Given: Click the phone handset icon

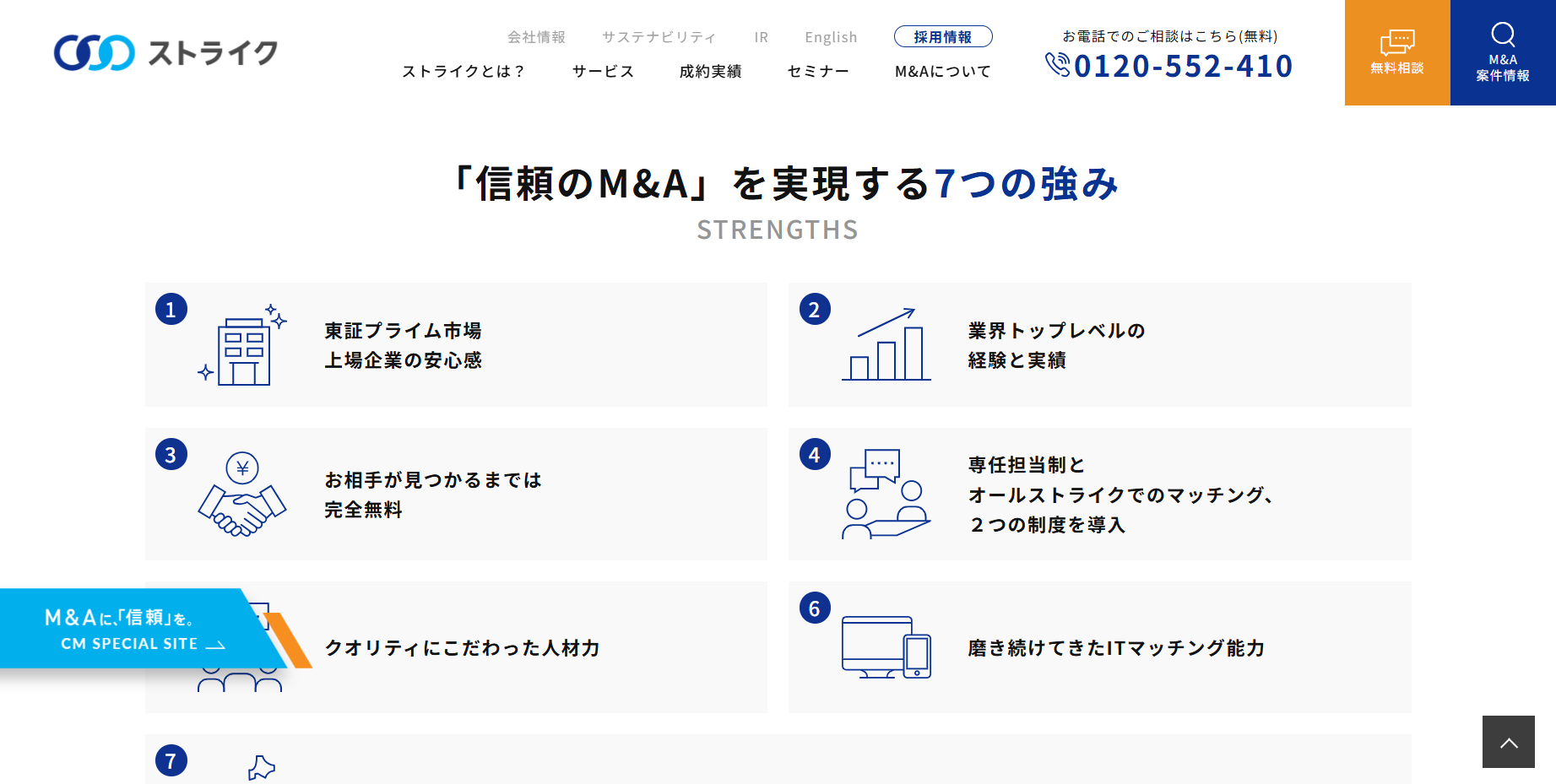Looking at the screenshot, I should click(1057, 65).
